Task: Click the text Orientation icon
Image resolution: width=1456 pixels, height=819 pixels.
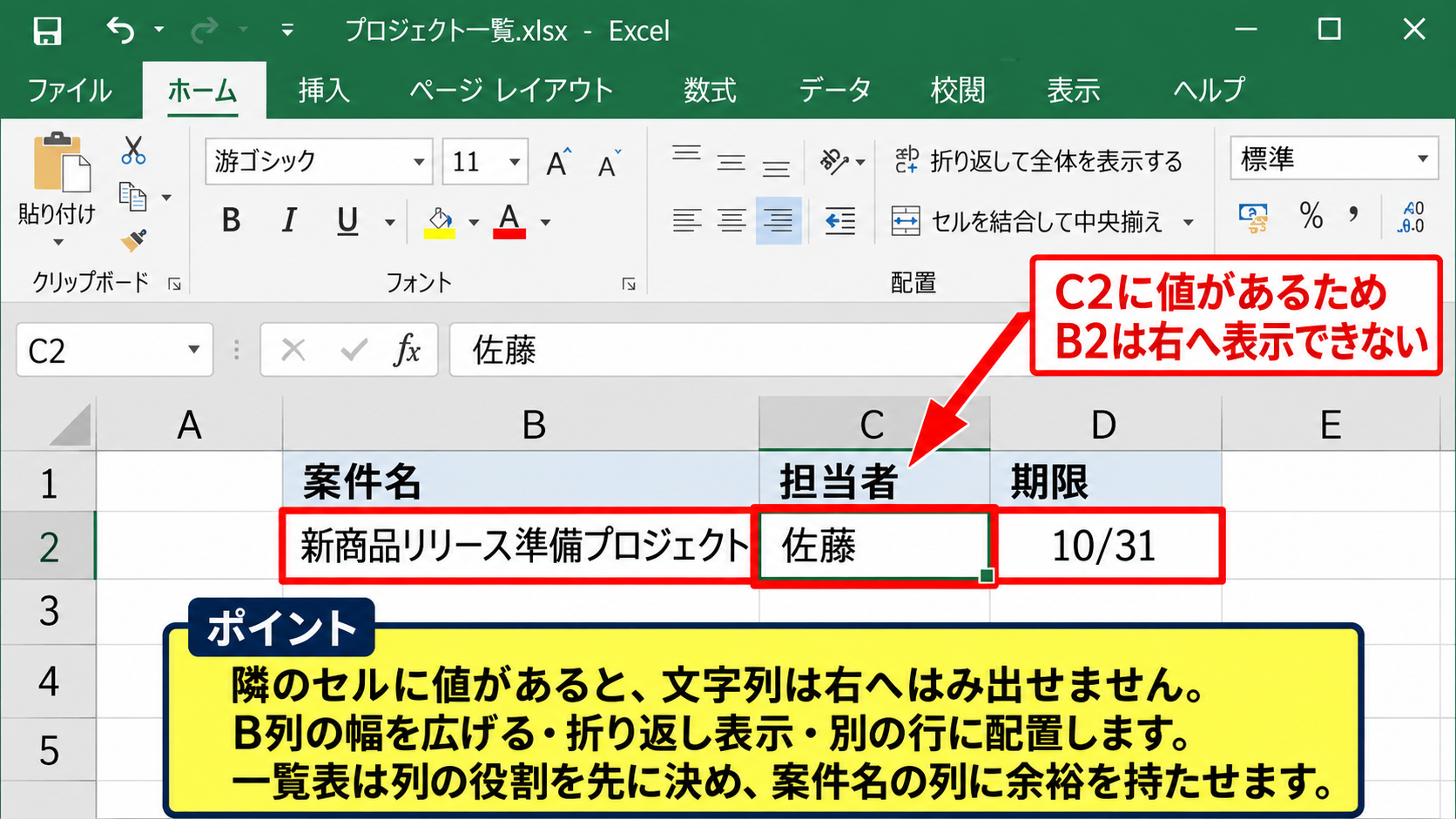Action: click(x=834, y=161)
